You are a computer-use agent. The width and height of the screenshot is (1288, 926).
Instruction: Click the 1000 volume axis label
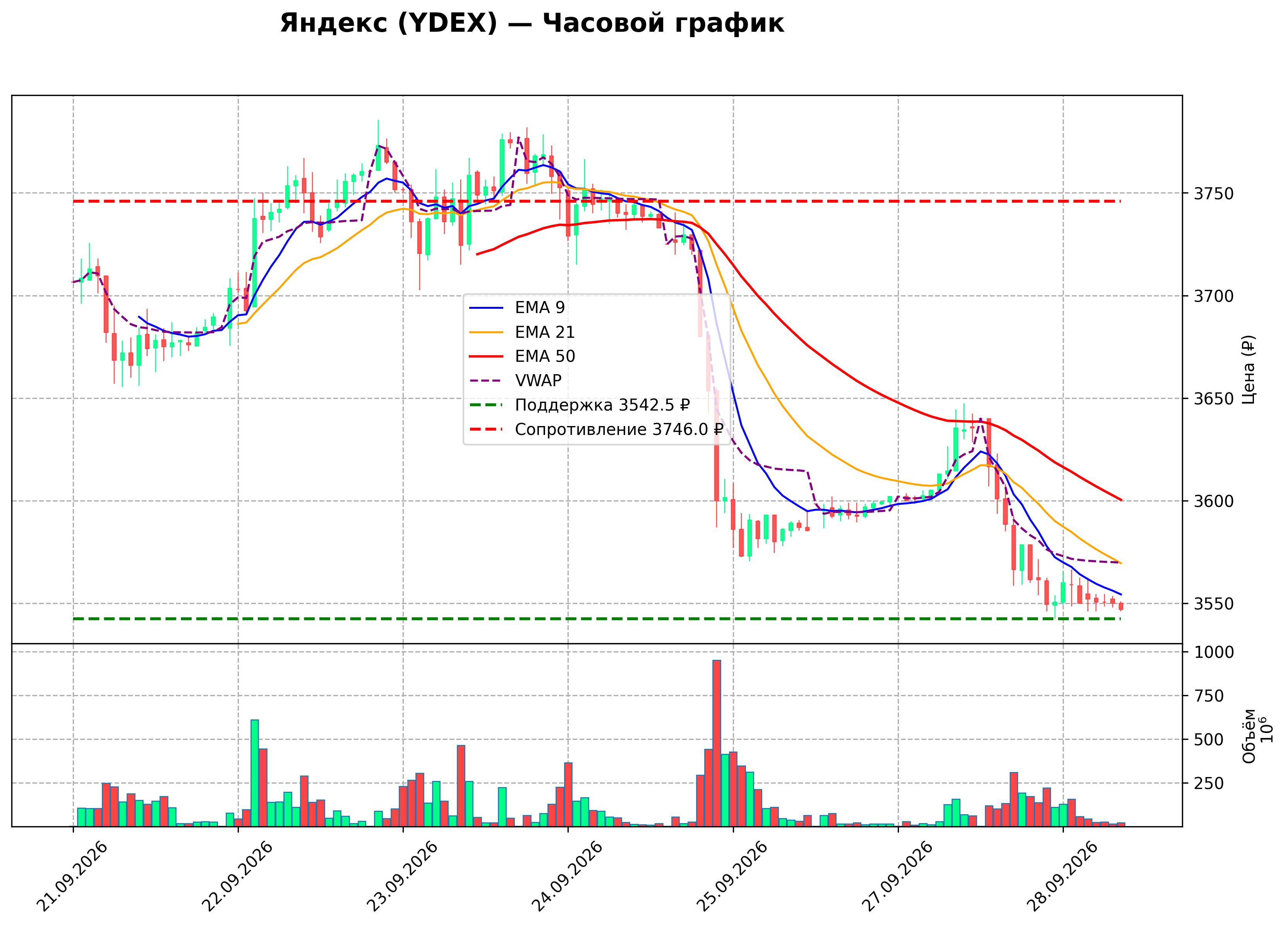[1214, 652]
